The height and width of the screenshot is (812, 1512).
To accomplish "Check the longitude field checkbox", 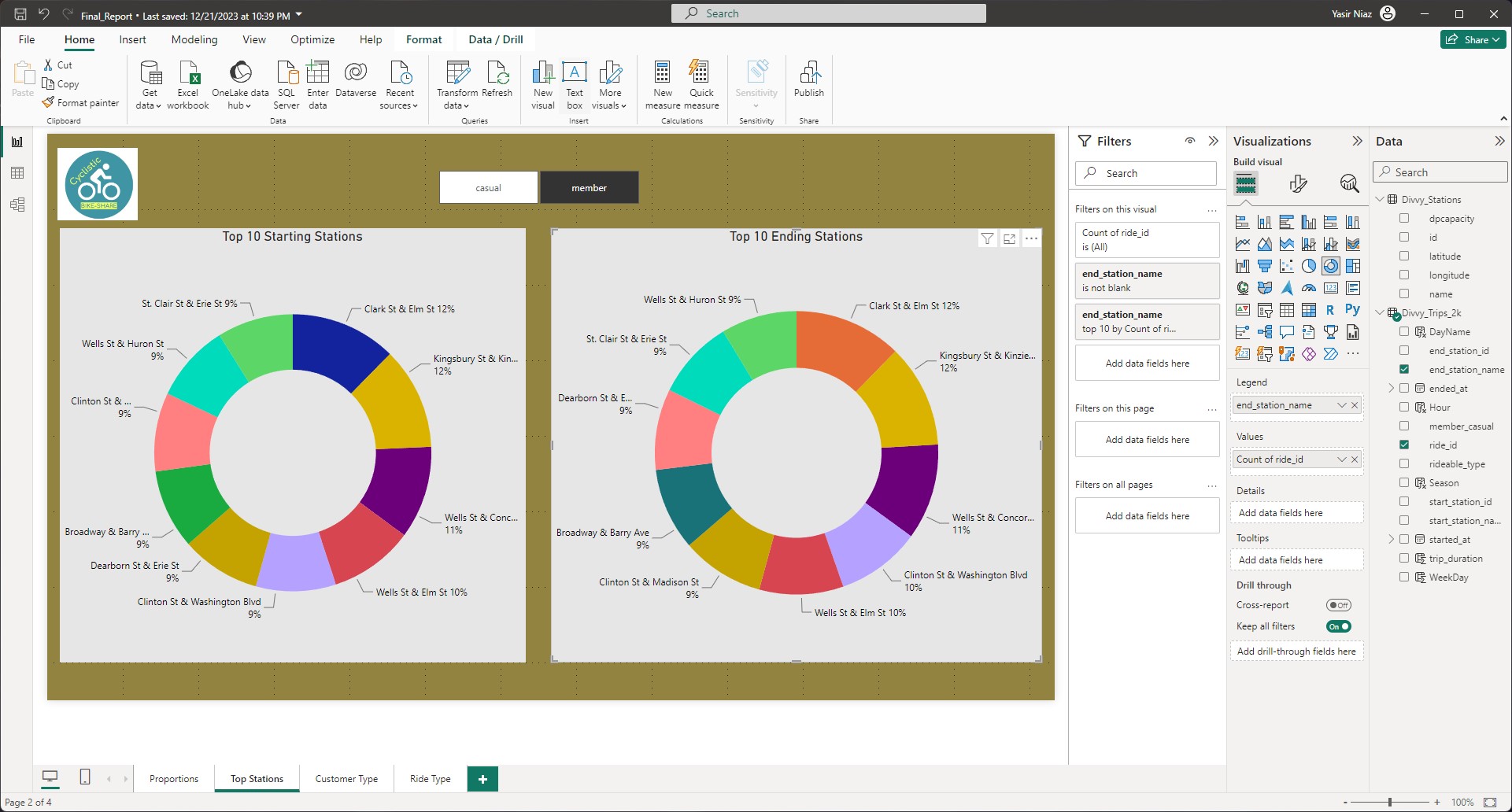I will 1404,275.
